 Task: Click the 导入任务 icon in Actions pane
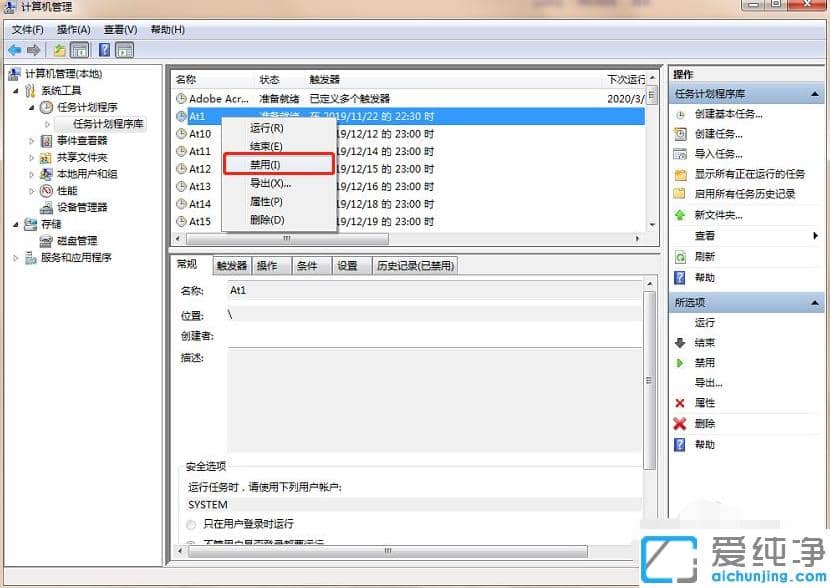click(679, 154)
